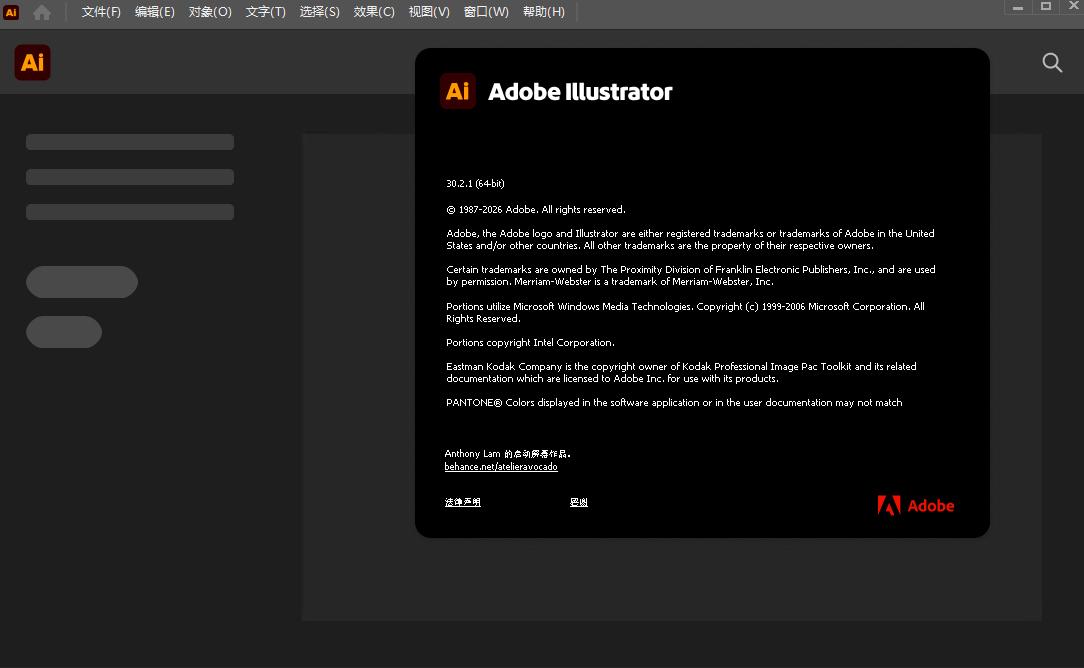Image resolution: width=1084 pixels, height=668 pixels.
Task: Click the 法律声明 legal notice link
Action: [x=462, y=501]
